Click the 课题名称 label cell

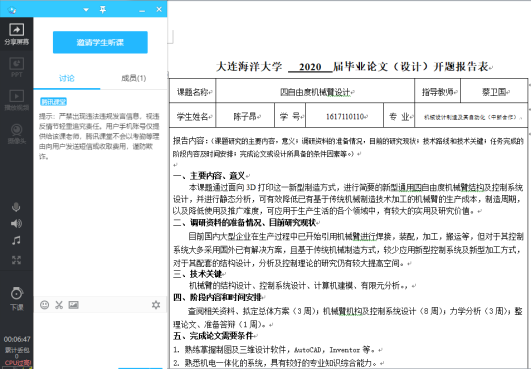coord(192,91)
